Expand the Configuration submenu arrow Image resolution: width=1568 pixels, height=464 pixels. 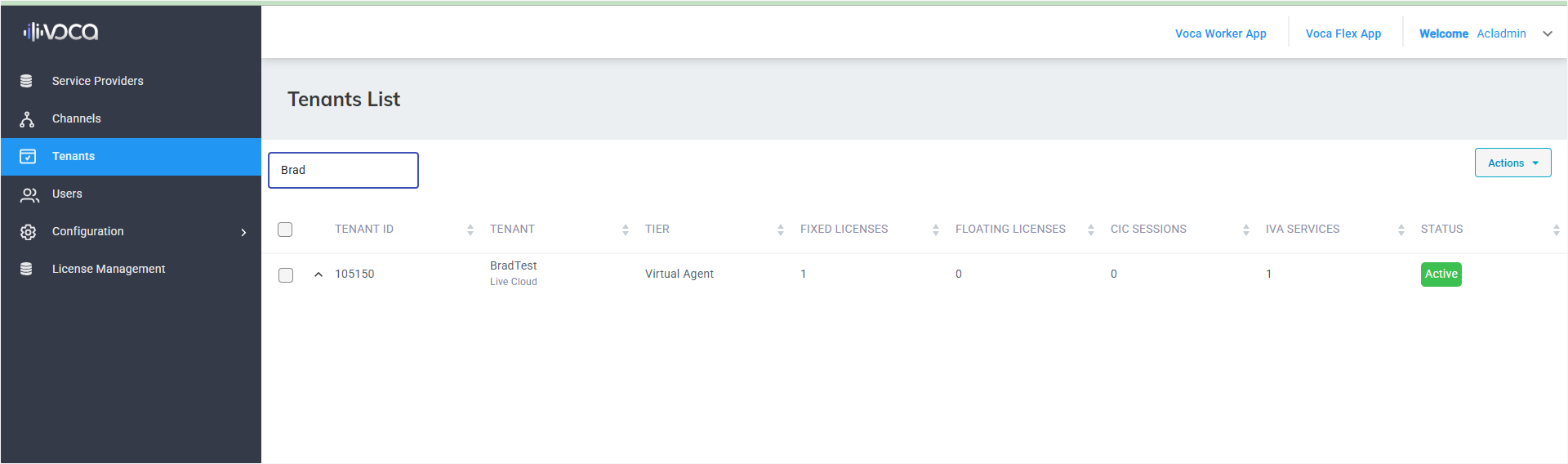[x=243, y=232]
